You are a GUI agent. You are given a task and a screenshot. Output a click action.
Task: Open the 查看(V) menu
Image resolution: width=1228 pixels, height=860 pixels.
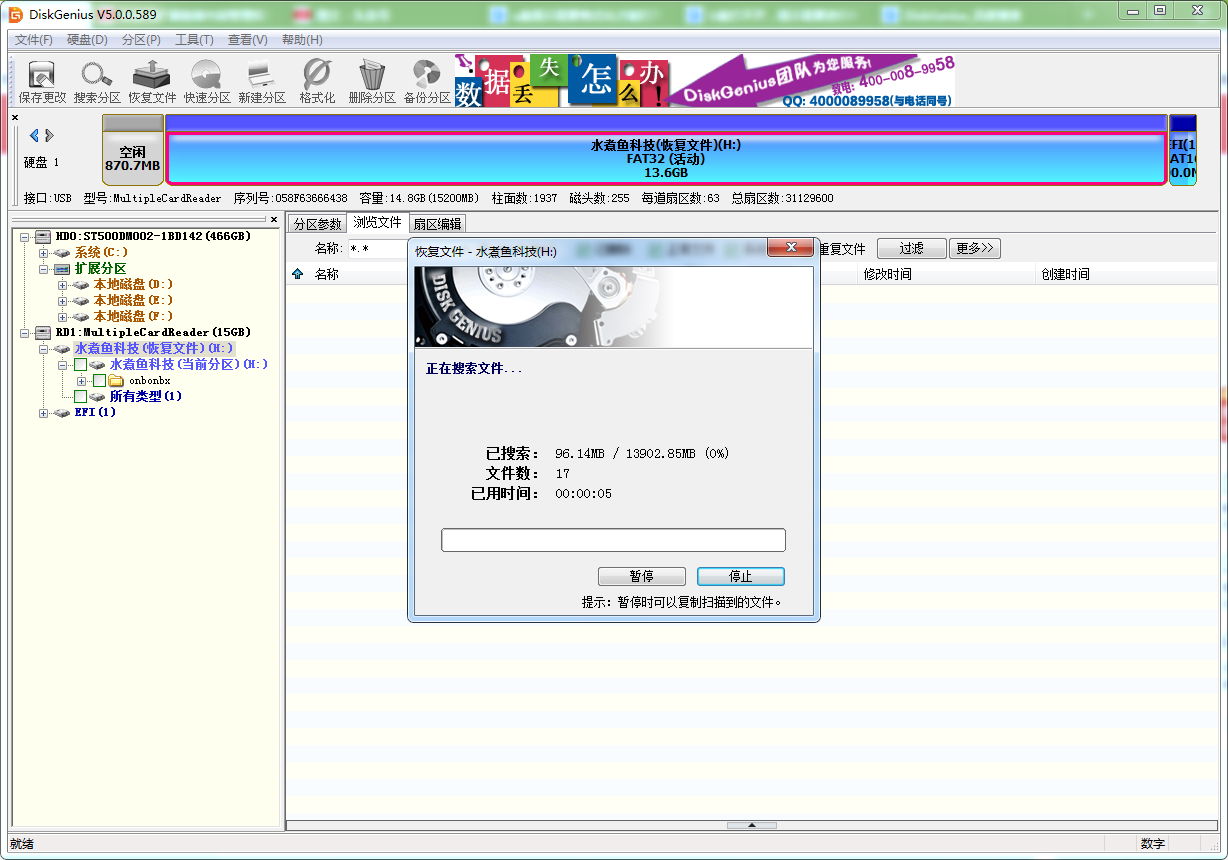coord(247,40)
